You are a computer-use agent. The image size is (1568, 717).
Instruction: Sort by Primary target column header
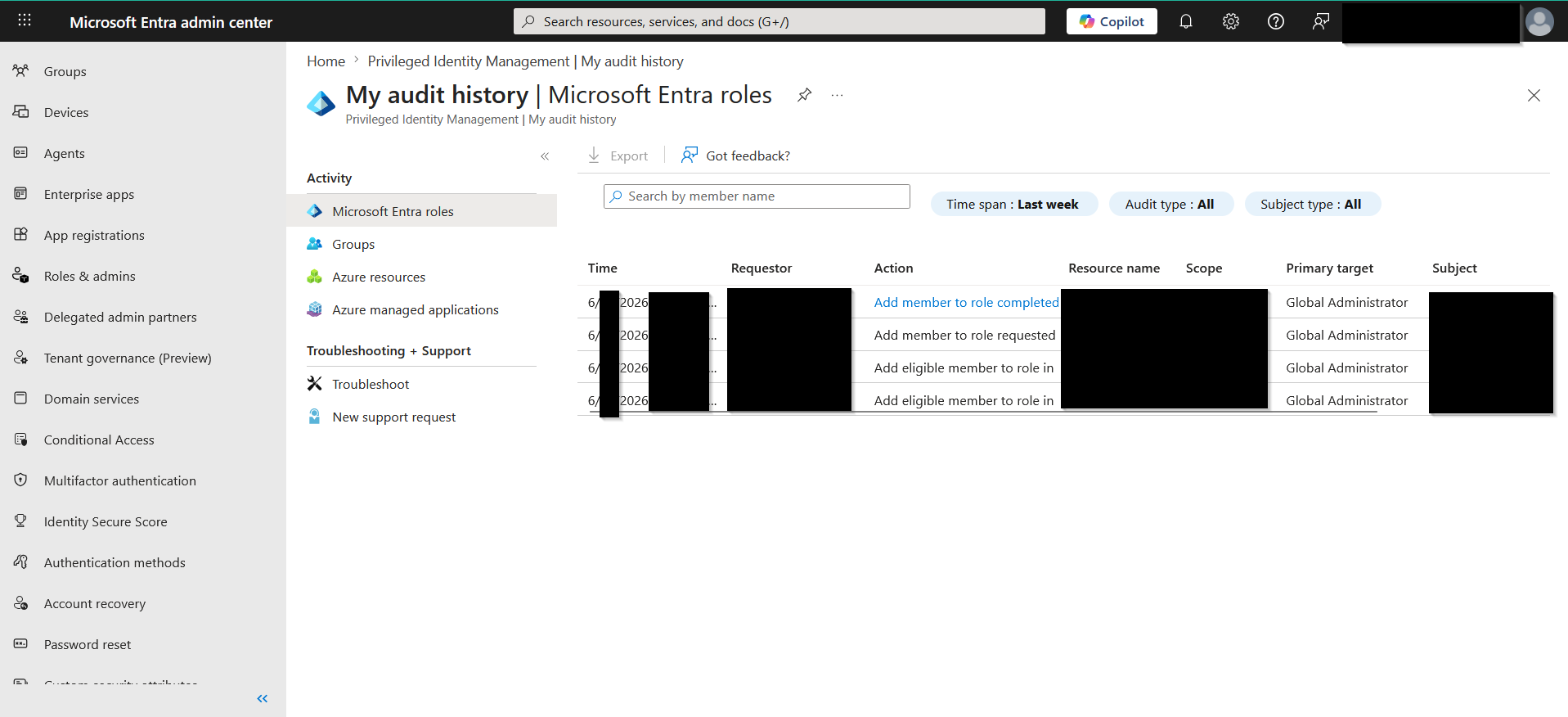(1329, 268)
